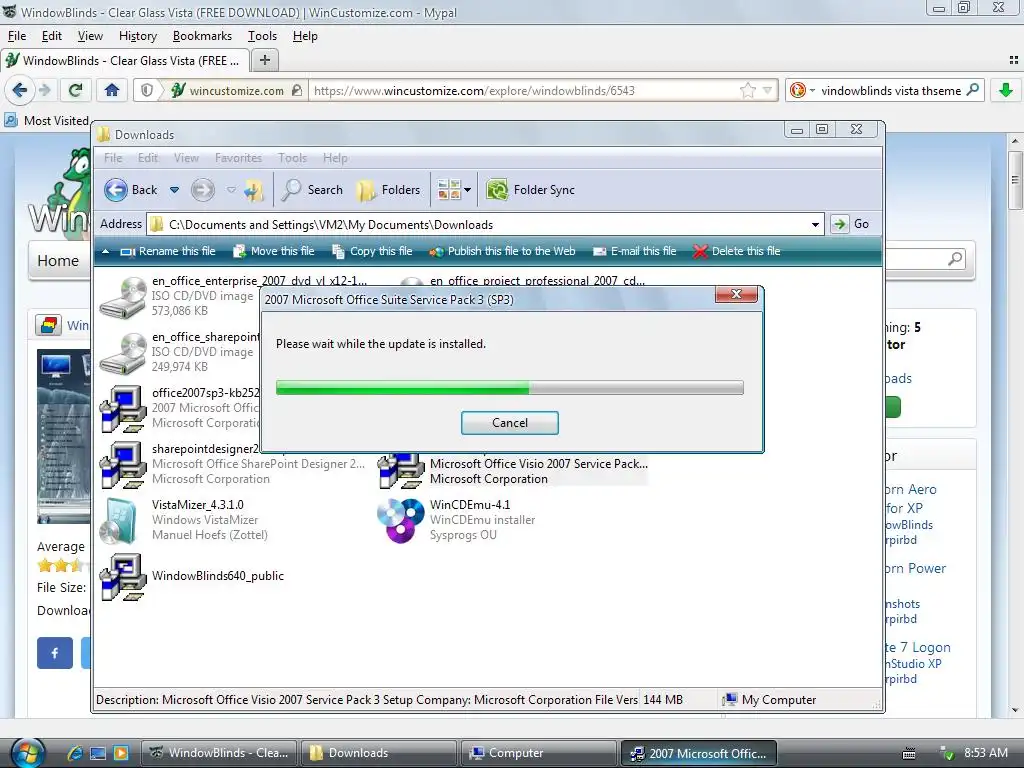Click the browser Forward arrow button
The height and width of the screenshot is (768, 1024).
44,90
